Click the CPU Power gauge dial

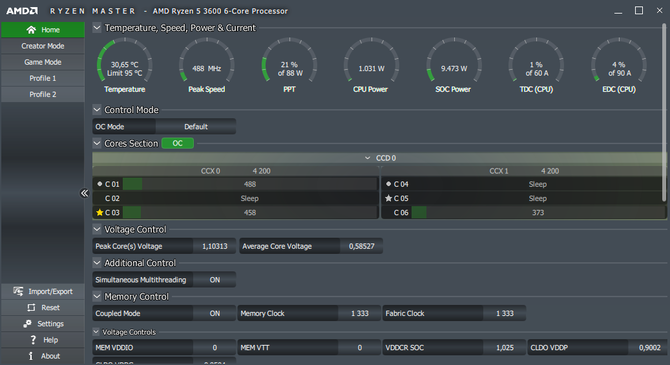tap(371, 61)
